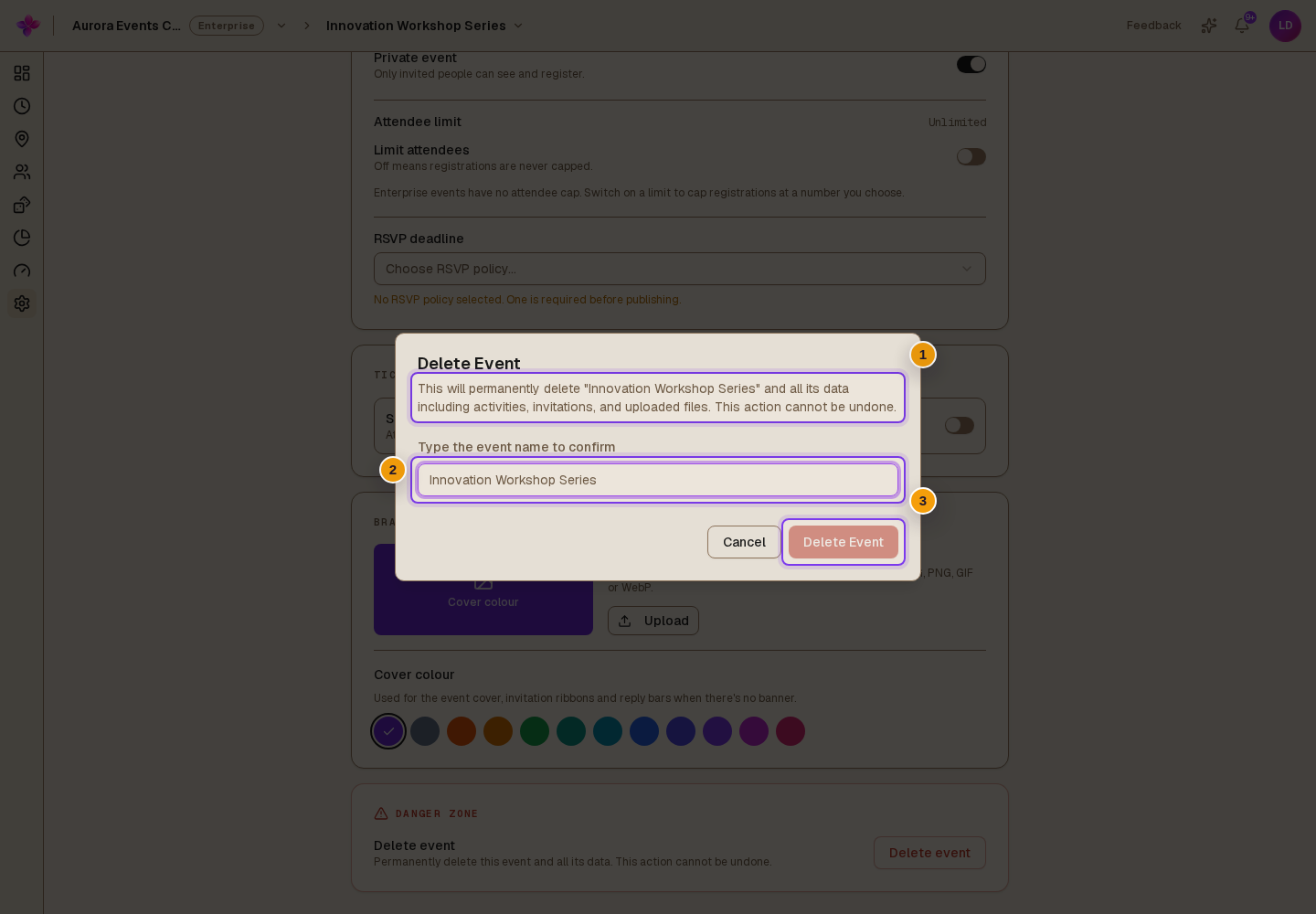Open the location pin icon in sidebar
This screenshot has width=1316, height=914.
point(22,139)
